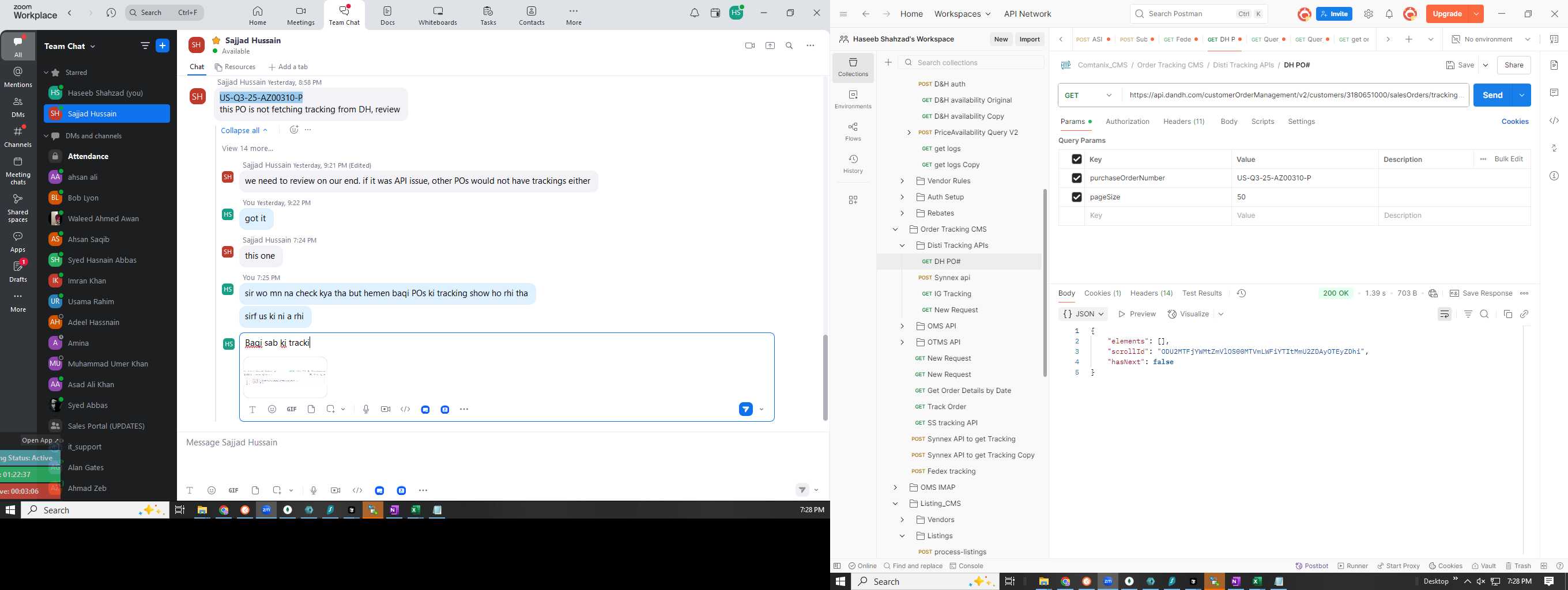This screenshot has height=590, width=1568.
Task: Collapse the Order Tracking CMS folder
Action: coord(895,229)
